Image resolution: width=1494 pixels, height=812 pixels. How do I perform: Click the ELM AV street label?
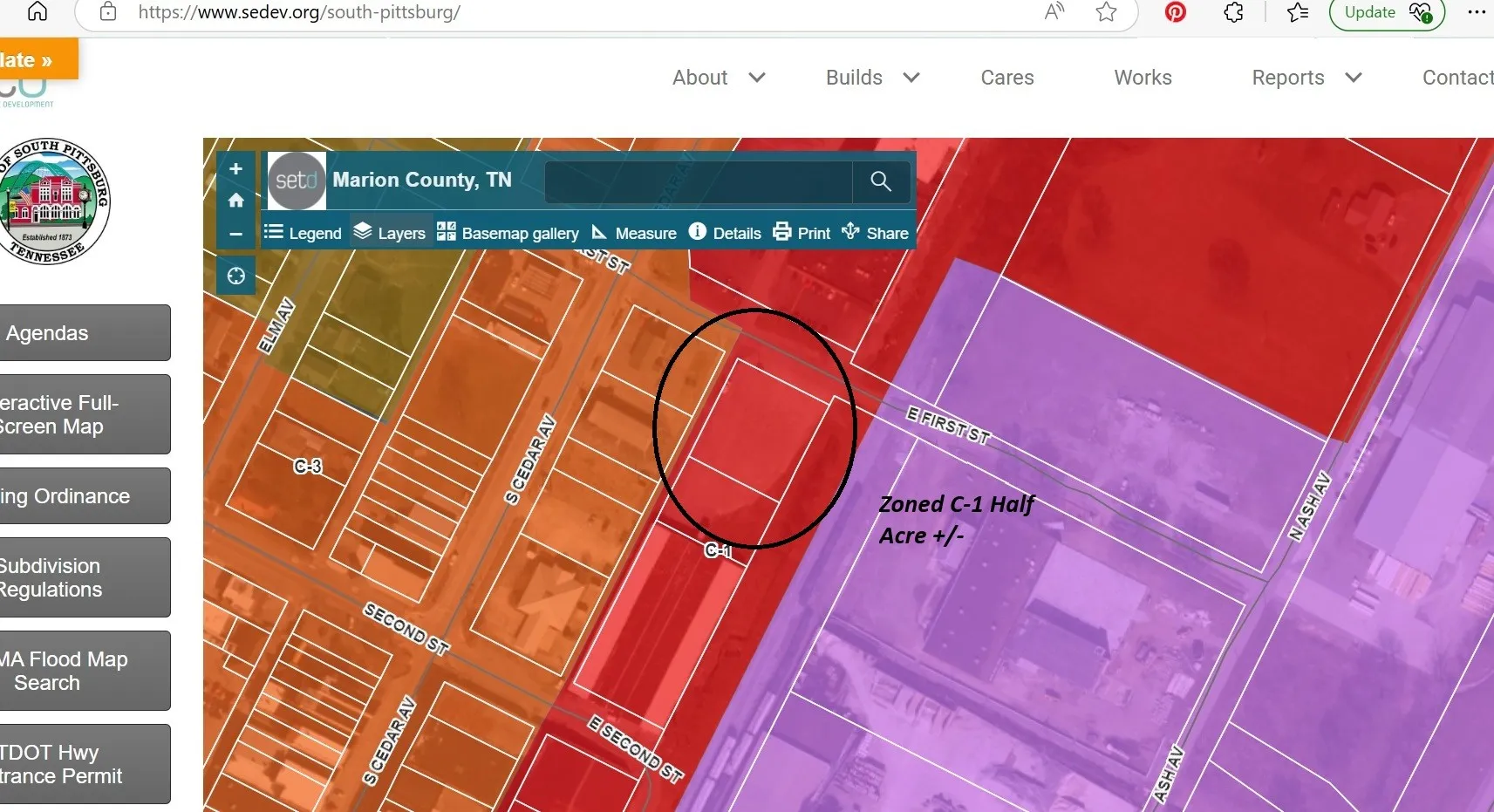[x=276, y=325]
